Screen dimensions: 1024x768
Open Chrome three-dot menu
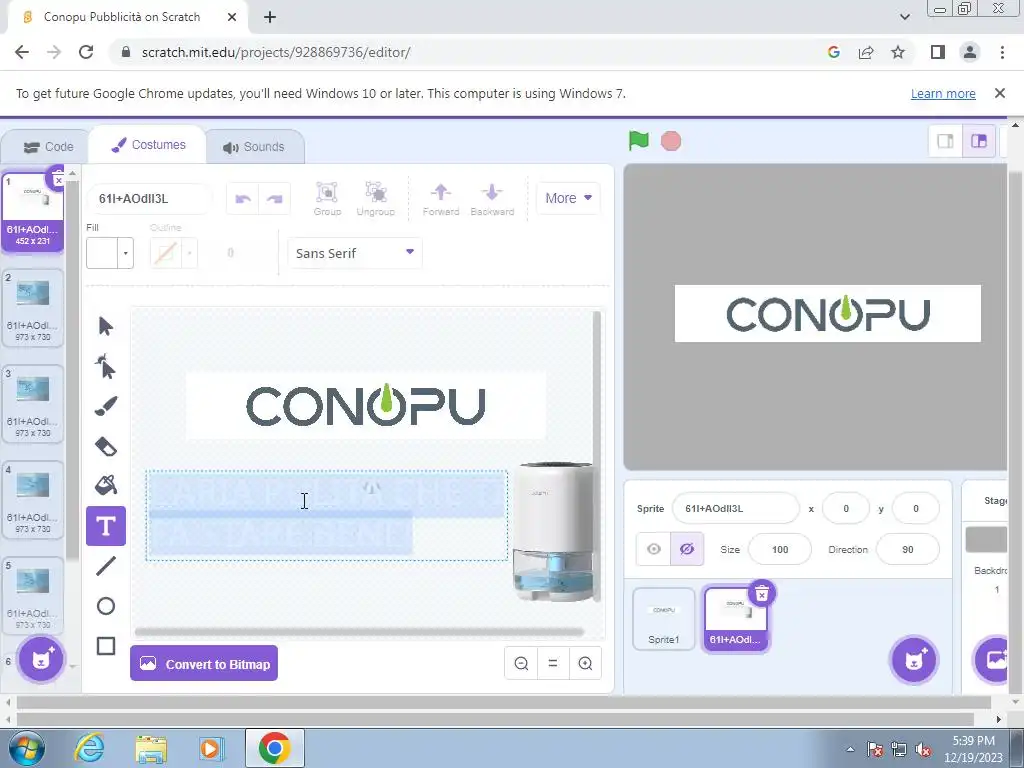[x=1002, y=52]
